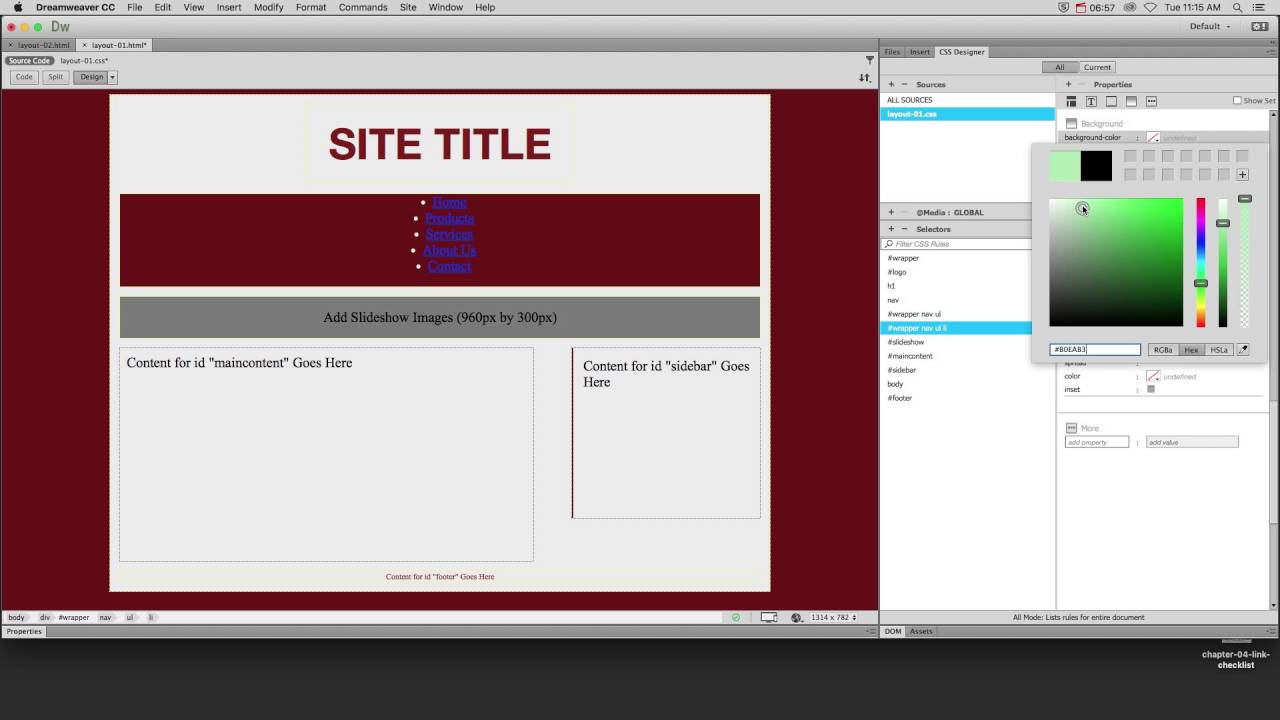Open the Design view dropdown arrow

(112, 77)
